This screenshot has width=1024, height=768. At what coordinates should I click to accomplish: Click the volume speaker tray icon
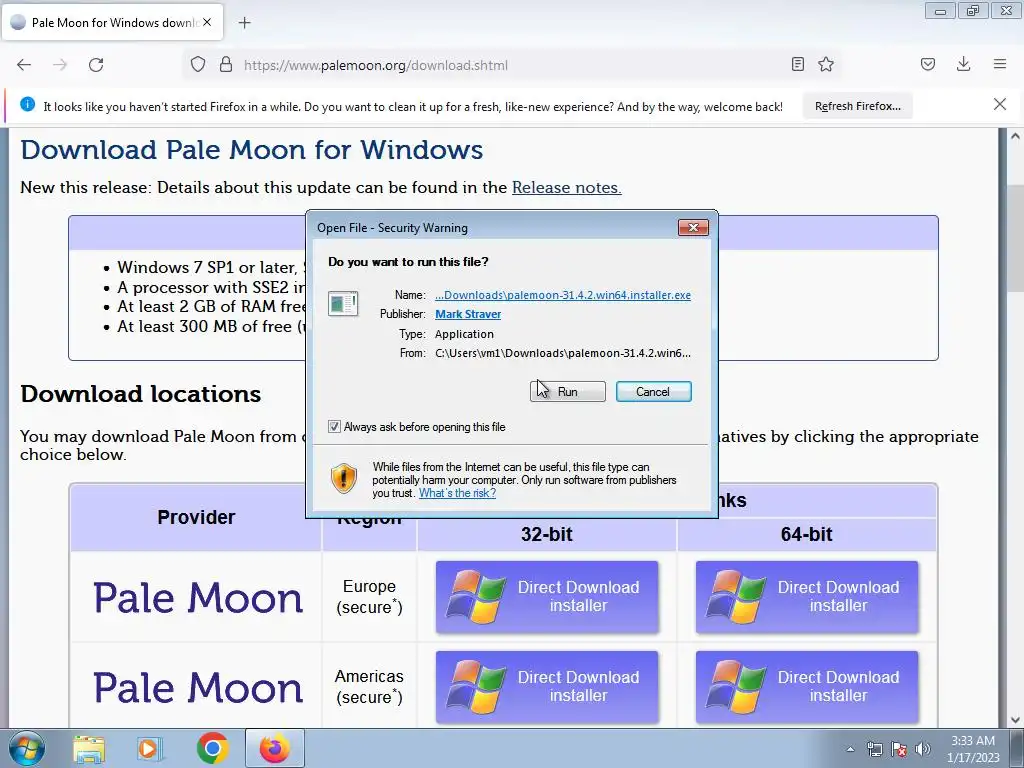[x=922, y=749]
